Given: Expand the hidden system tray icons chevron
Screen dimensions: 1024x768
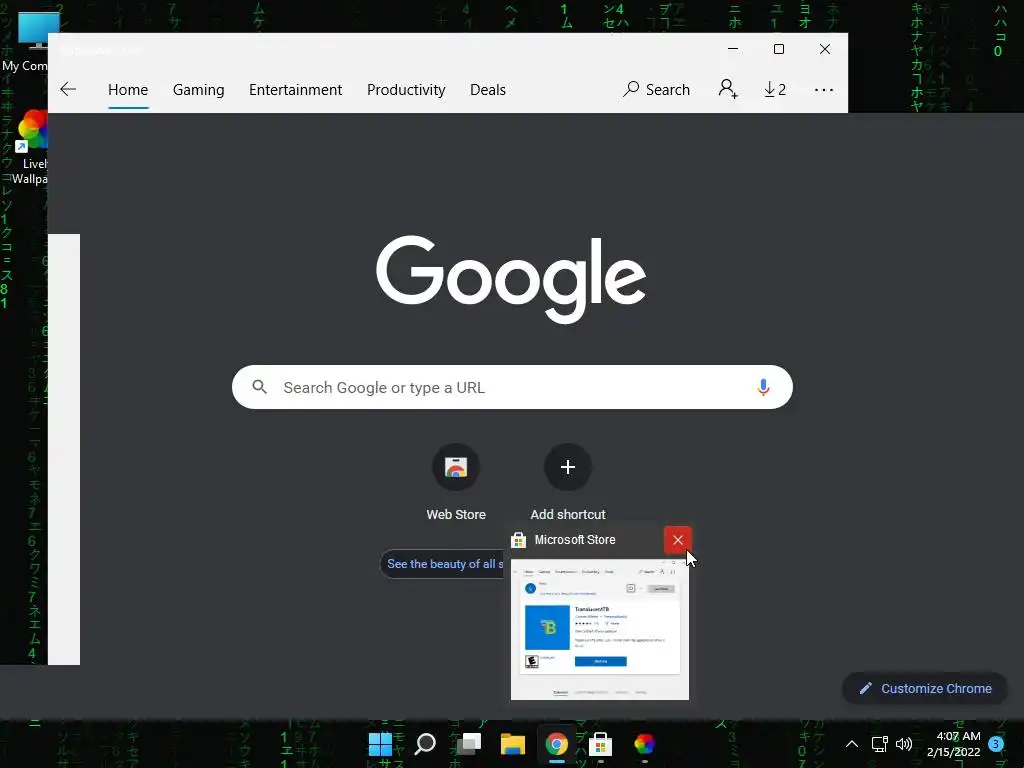Looking at the screenshot, I should 852,744.
